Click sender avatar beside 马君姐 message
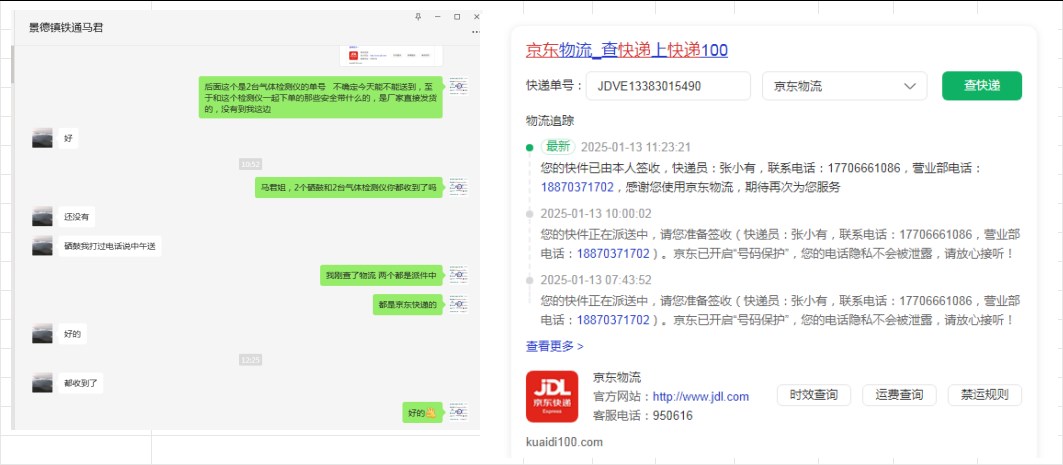The height and width of the screenshot is (465, 1063). tap(458, 187)
